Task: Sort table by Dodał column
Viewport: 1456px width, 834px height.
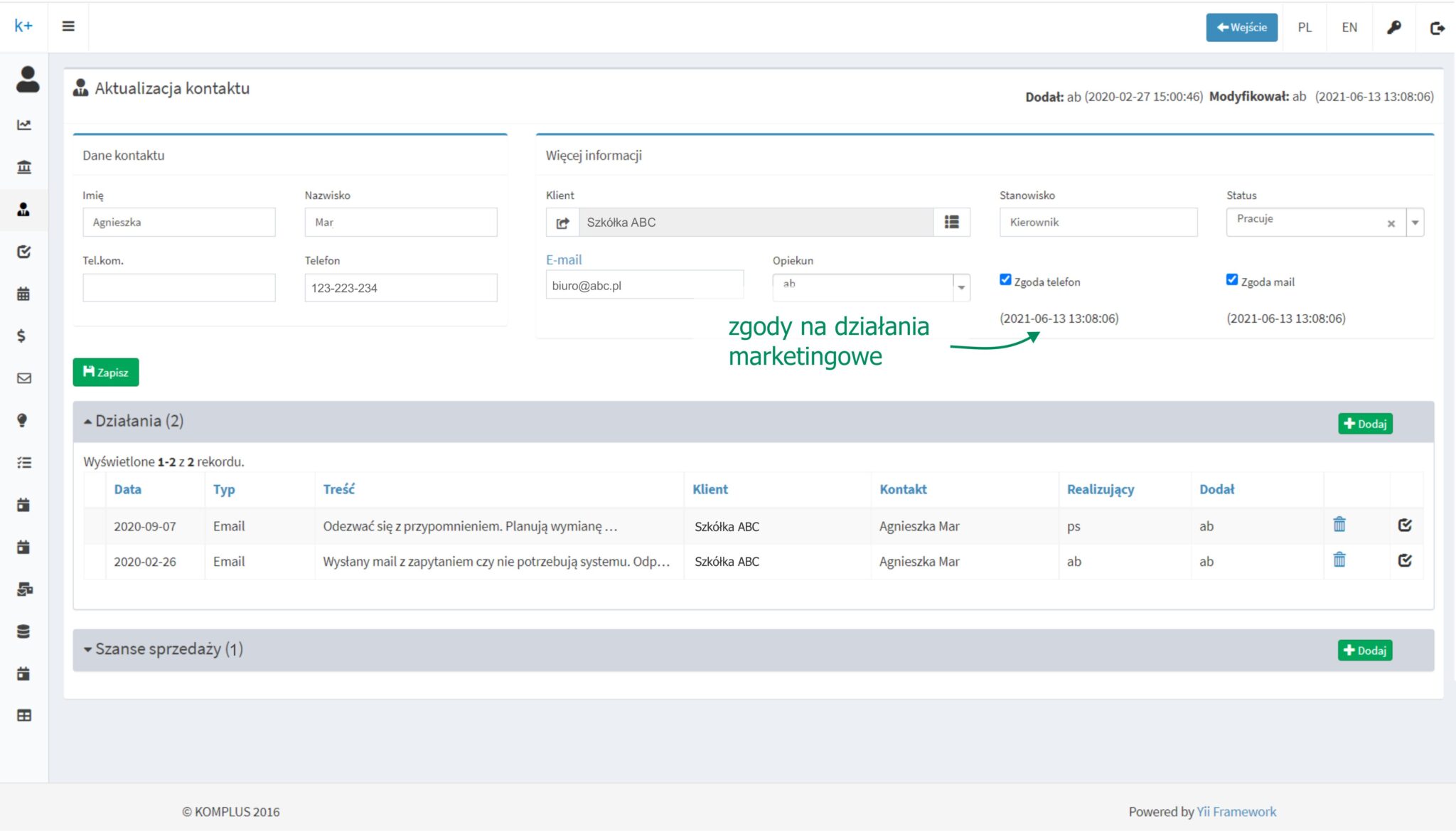Action: 1217,489
